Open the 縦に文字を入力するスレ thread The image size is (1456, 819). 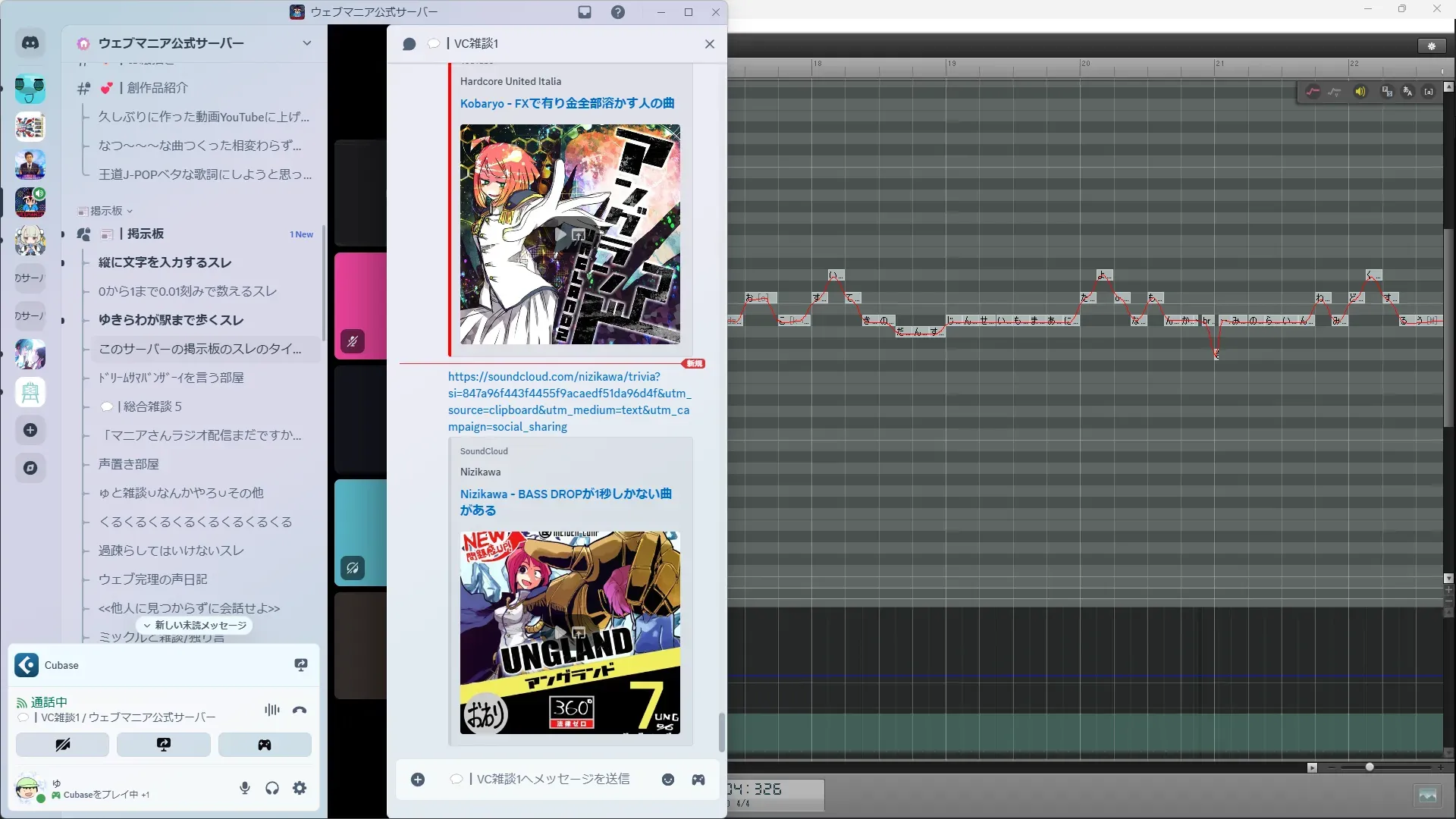pyautogui.click(x=165, y=262)
